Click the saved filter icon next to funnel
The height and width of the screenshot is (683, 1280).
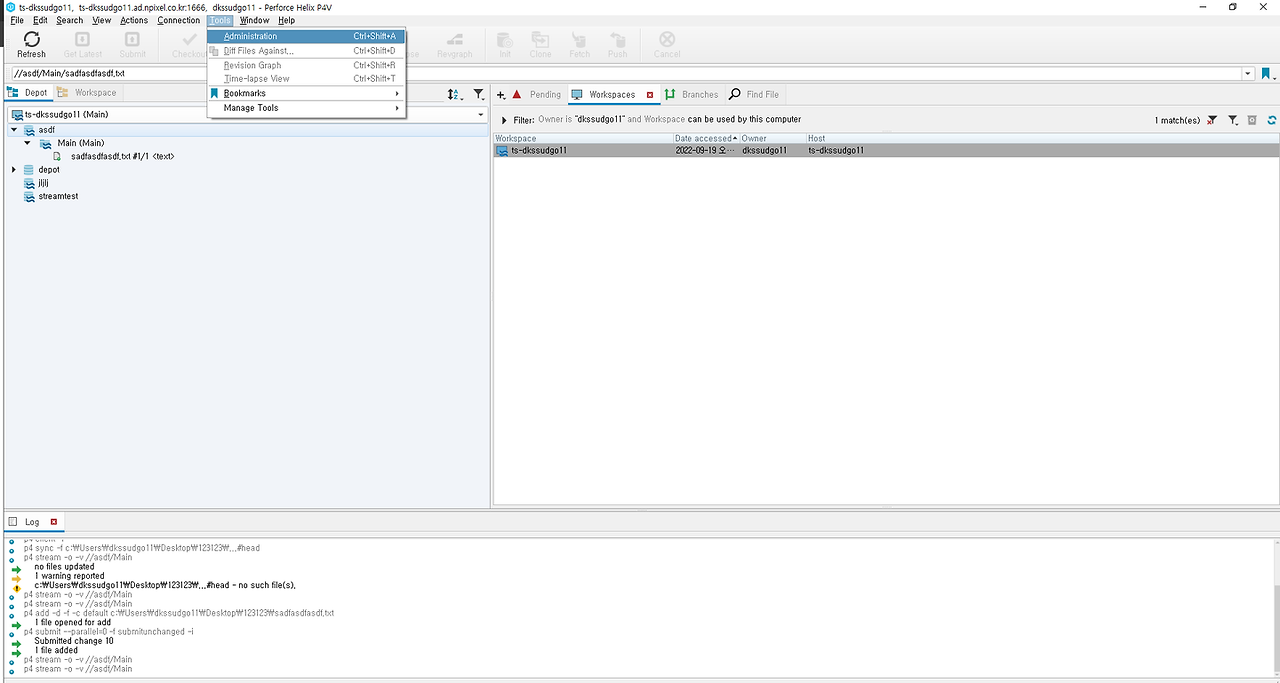[x=1252, y=120]
